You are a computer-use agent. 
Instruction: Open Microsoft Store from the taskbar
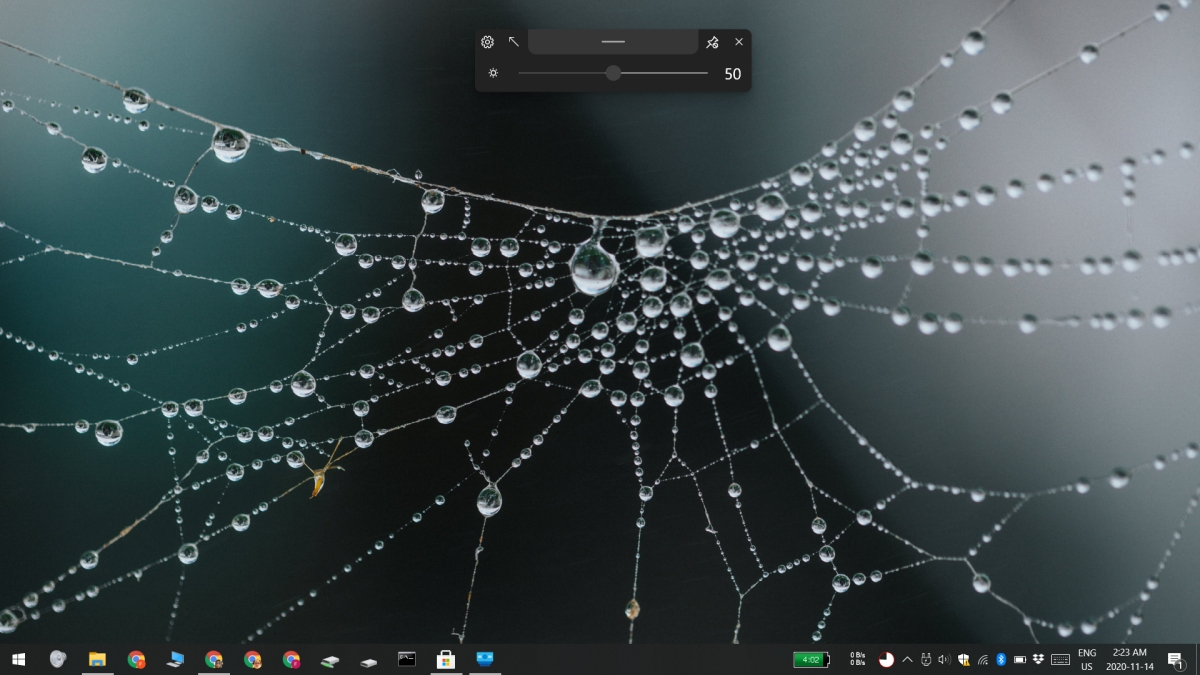click(x=446, y=660)
